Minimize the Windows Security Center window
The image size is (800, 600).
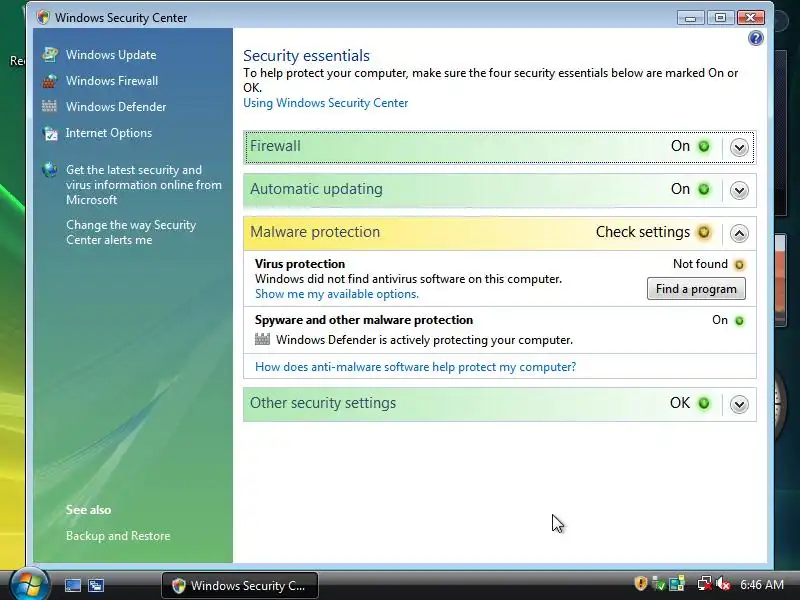pyautogui.click(x=691, y=18)
